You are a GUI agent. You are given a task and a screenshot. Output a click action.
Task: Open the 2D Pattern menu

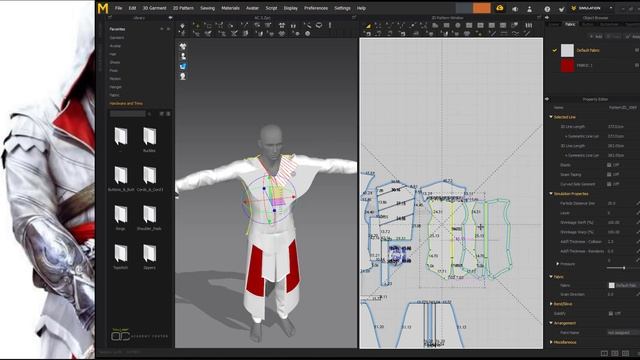[183, 8]
